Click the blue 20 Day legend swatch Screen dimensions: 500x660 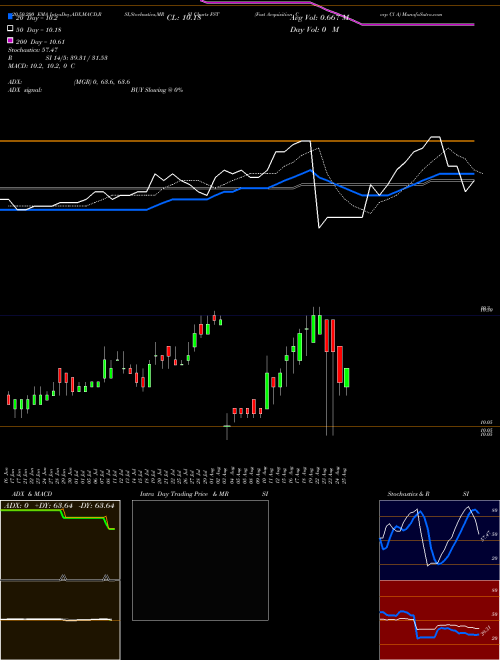tap(11, 17)
